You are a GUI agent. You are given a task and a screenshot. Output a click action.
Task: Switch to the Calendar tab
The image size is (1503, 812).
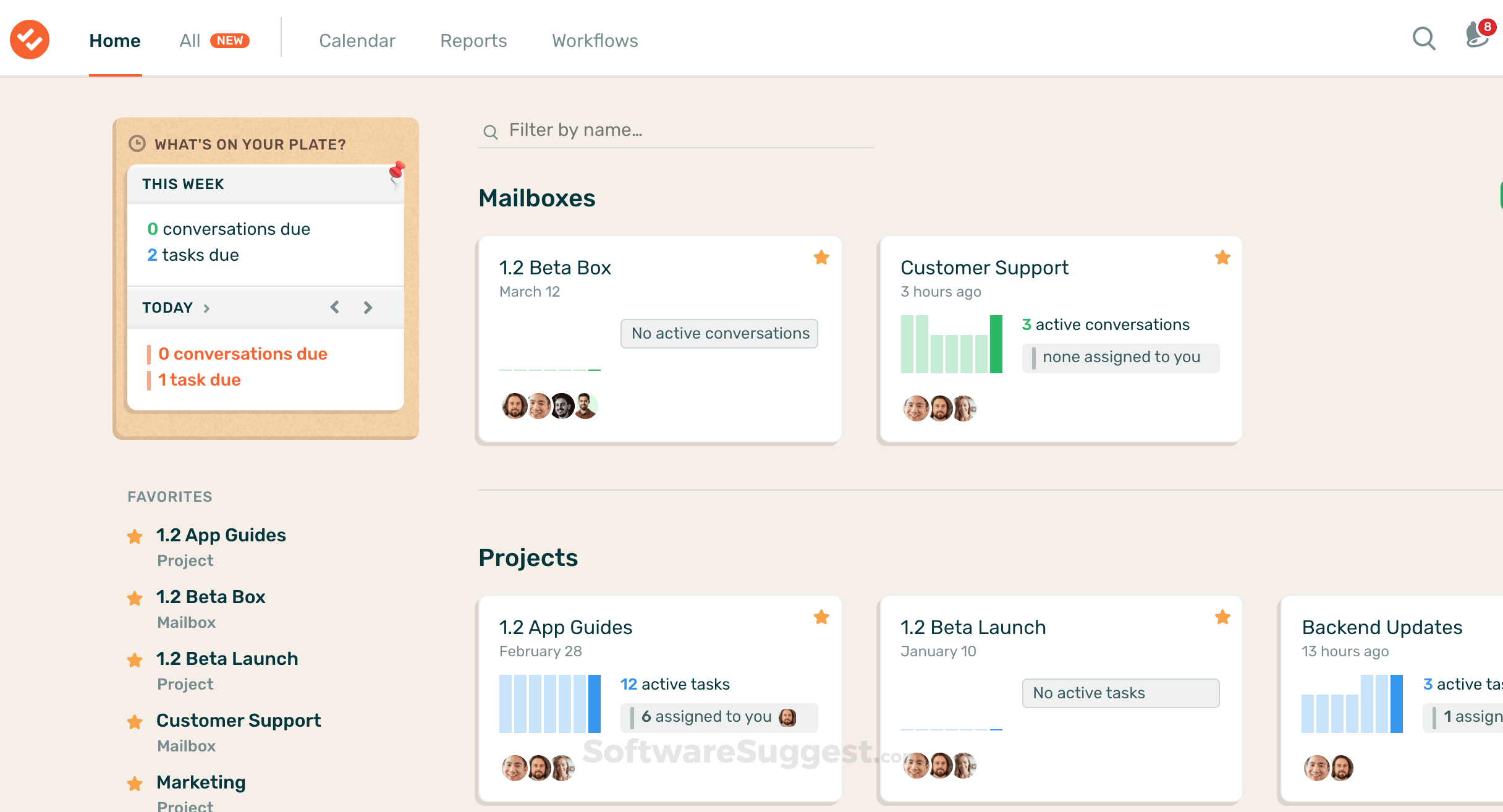click(357, 41)
